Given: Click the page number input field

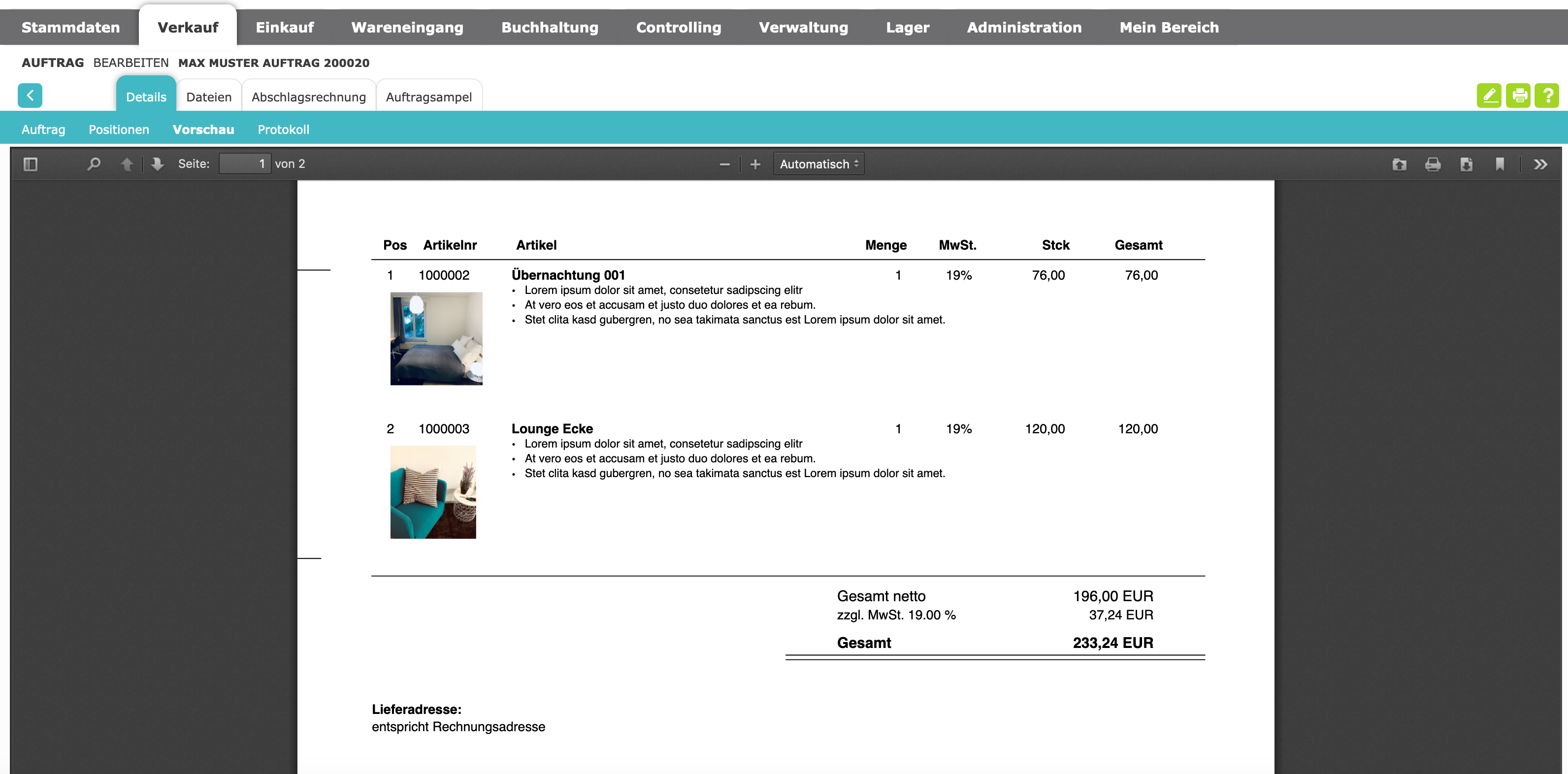Looking at the screenshot, I should pyautogui.click(x=245, y=163).
